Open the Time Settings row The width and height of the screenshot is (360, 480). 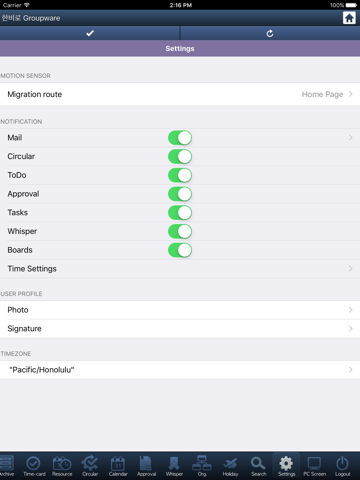point(180,269)
